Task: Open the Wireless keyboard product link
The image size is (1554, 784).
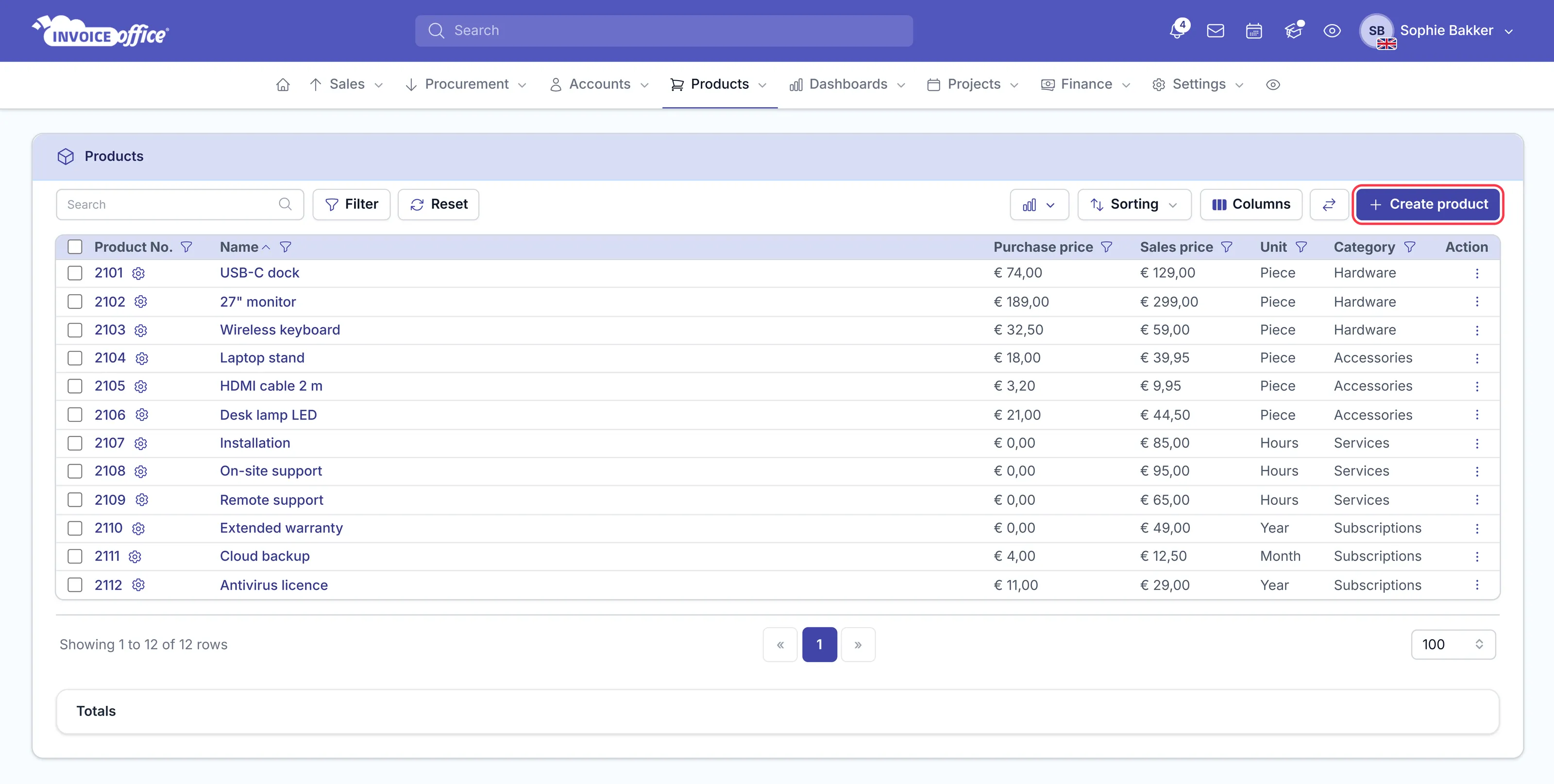Action: coord(280,330)
